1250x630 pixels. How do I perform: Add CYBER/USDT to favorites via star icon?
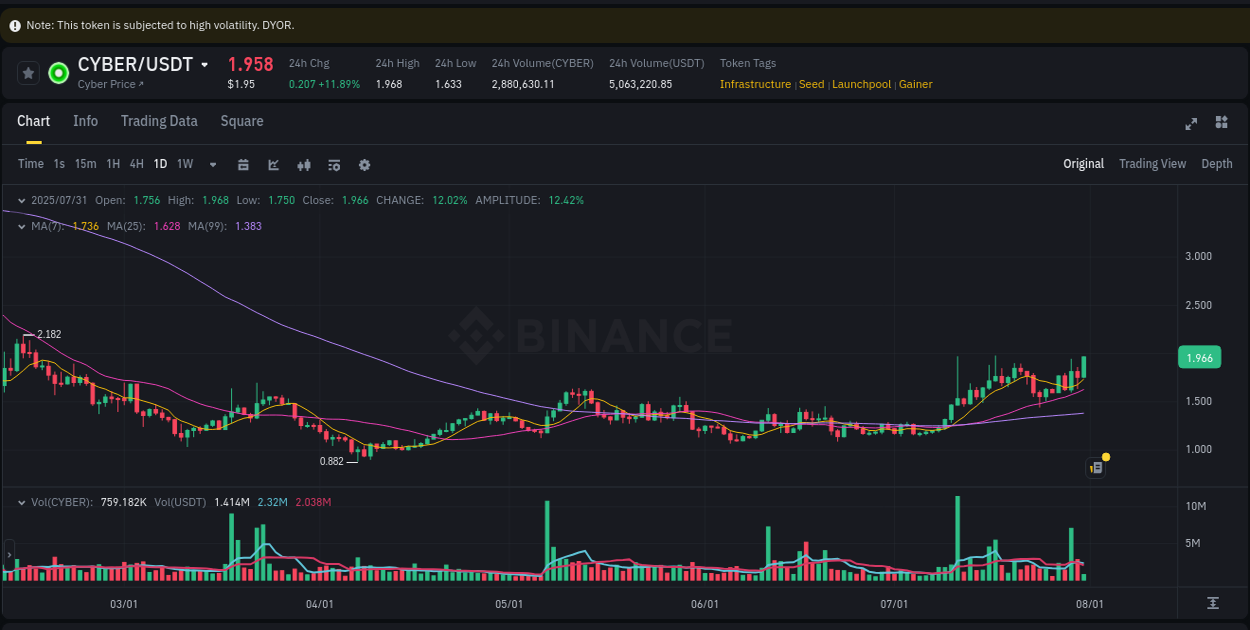[x=28, y=72]
